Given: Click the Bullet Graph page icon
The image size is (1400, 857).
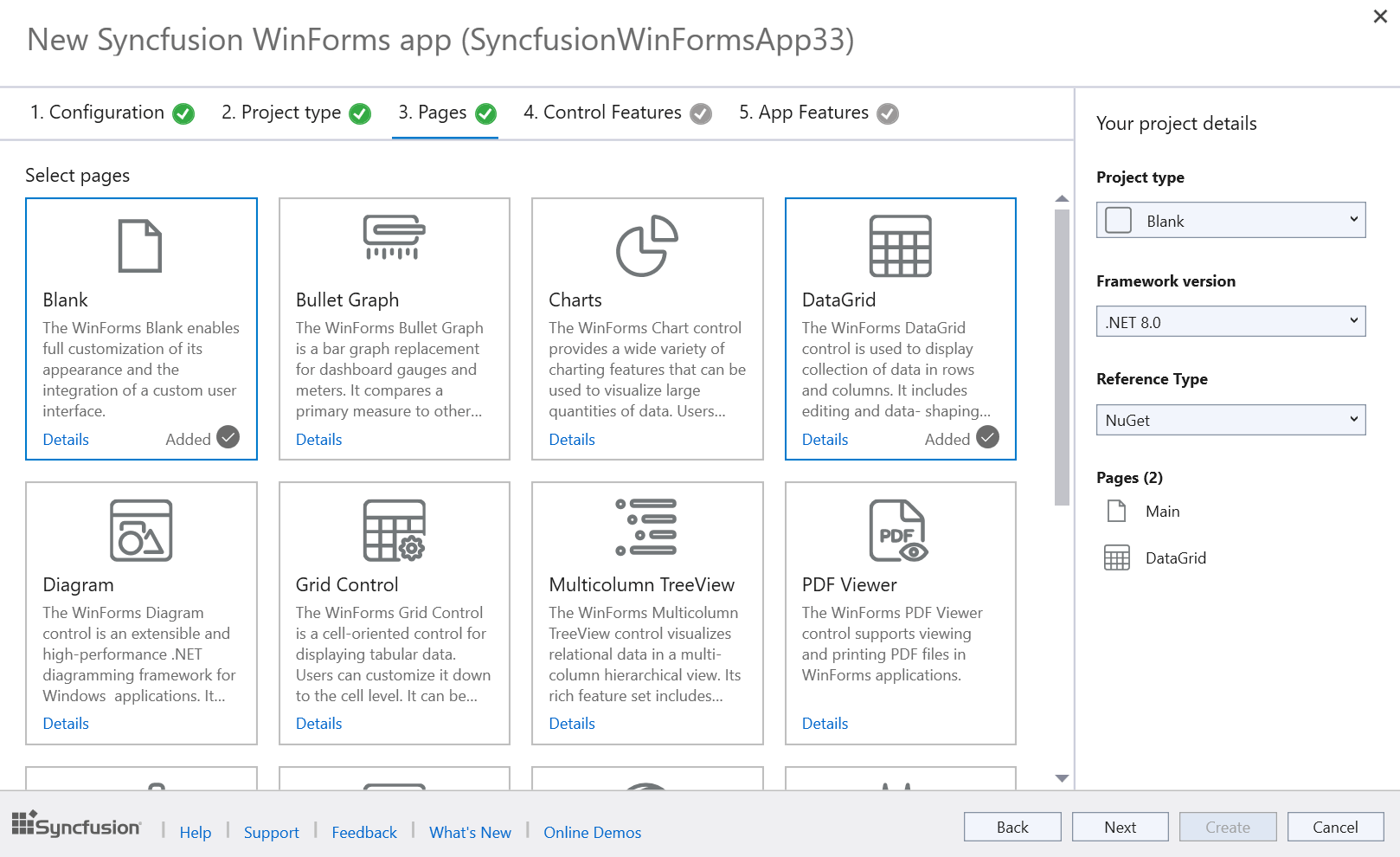Looking at the screenshot, I should 394,238.
